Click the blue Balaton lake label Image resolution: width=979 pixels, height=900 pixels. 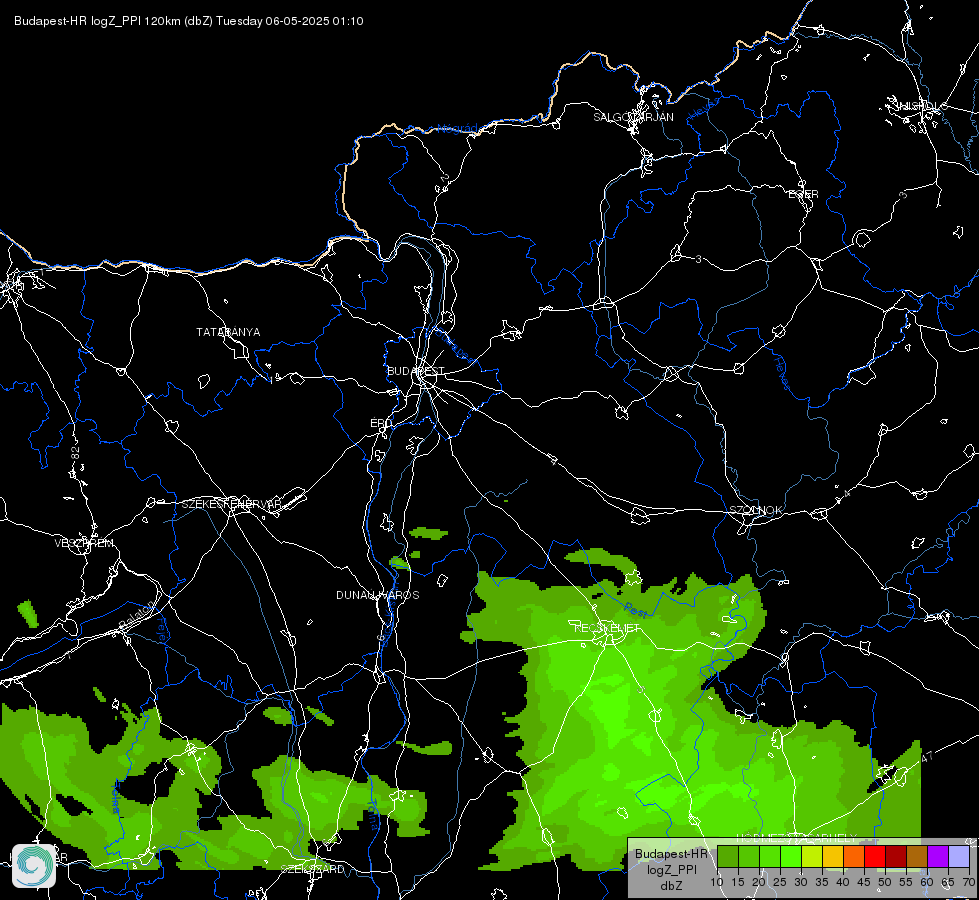(x=135, y=615)
